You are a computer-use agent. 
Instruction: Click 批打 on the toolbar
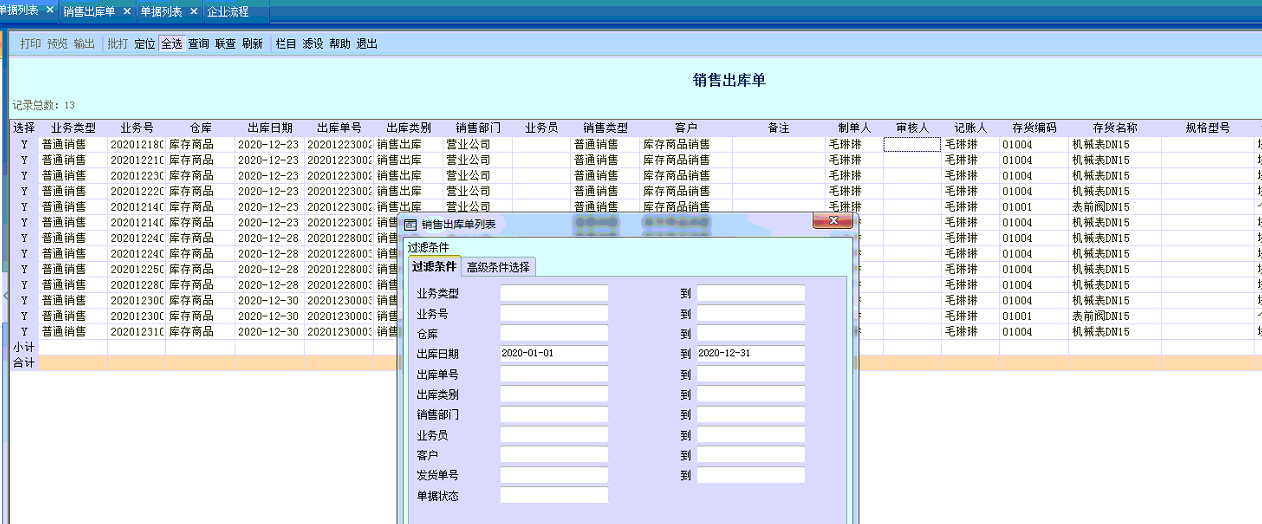(118, 44)
